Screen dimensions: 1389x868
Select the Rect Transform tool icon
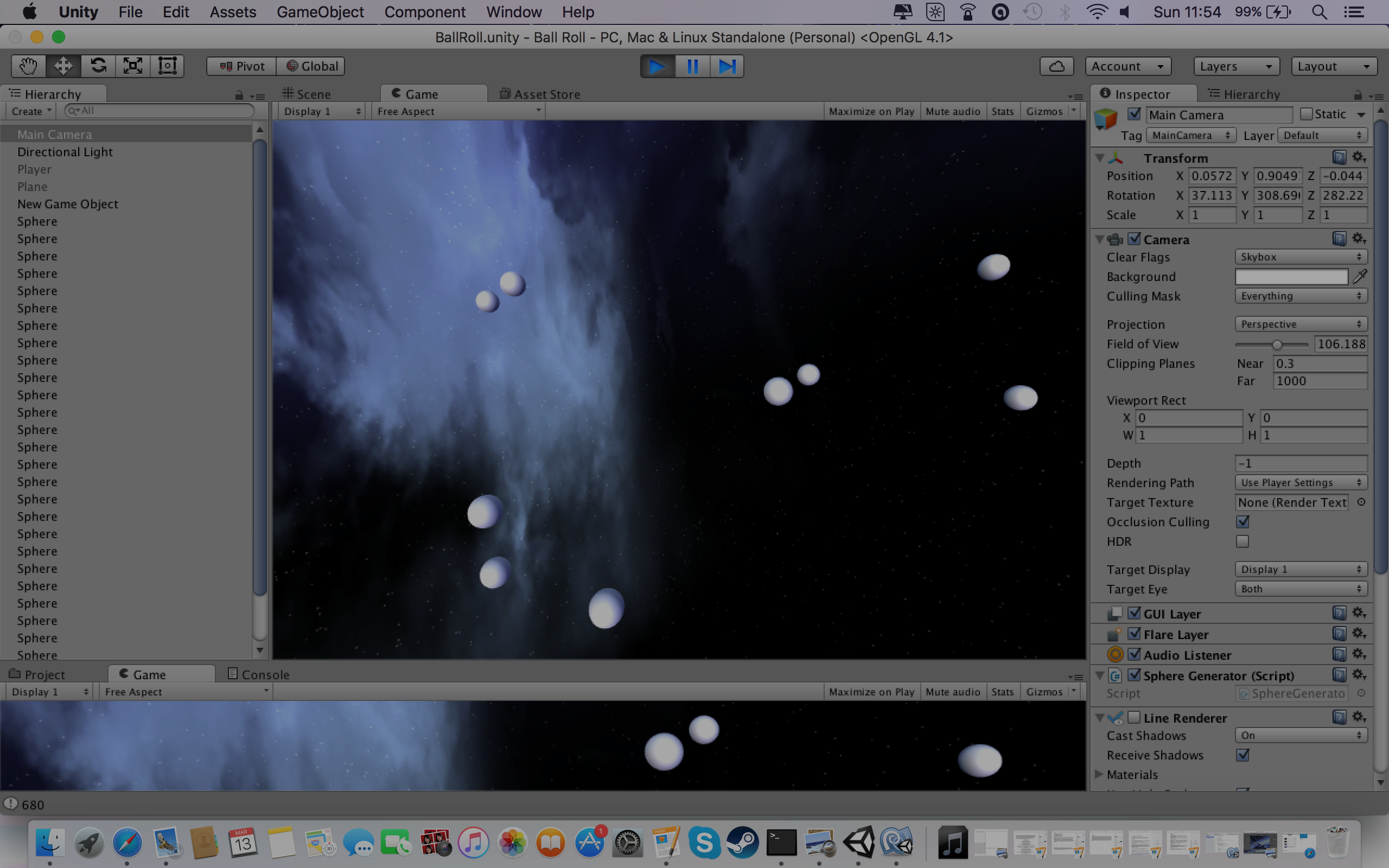(x=167, y=66)
